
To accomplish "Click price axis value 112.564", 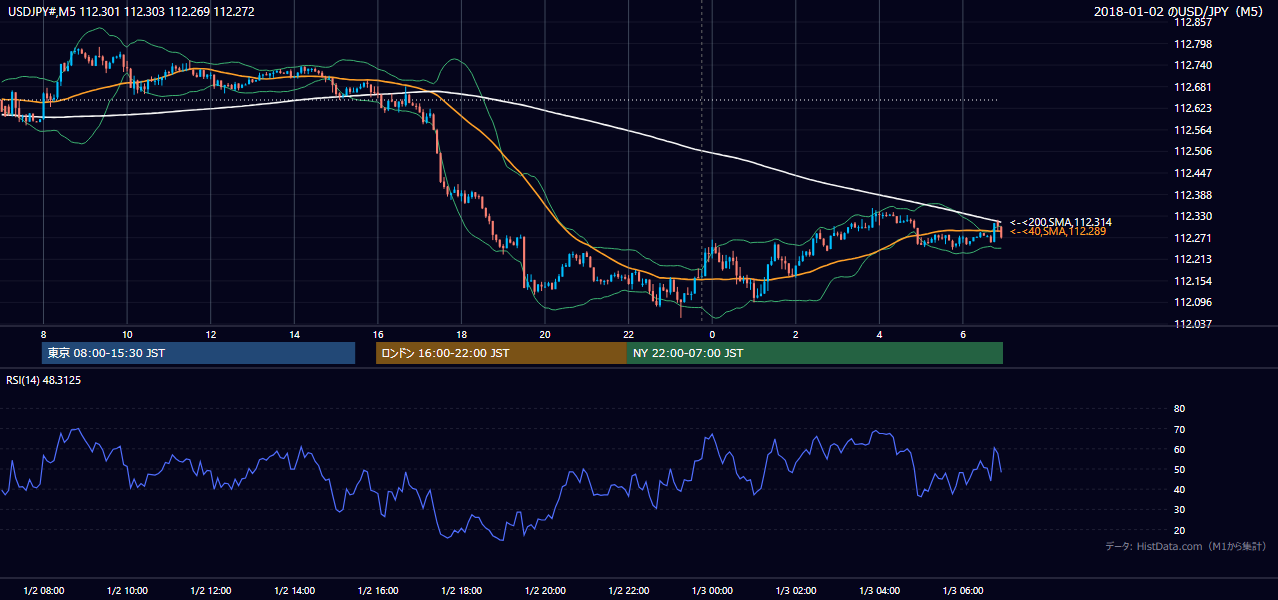I will [1192, 130].
